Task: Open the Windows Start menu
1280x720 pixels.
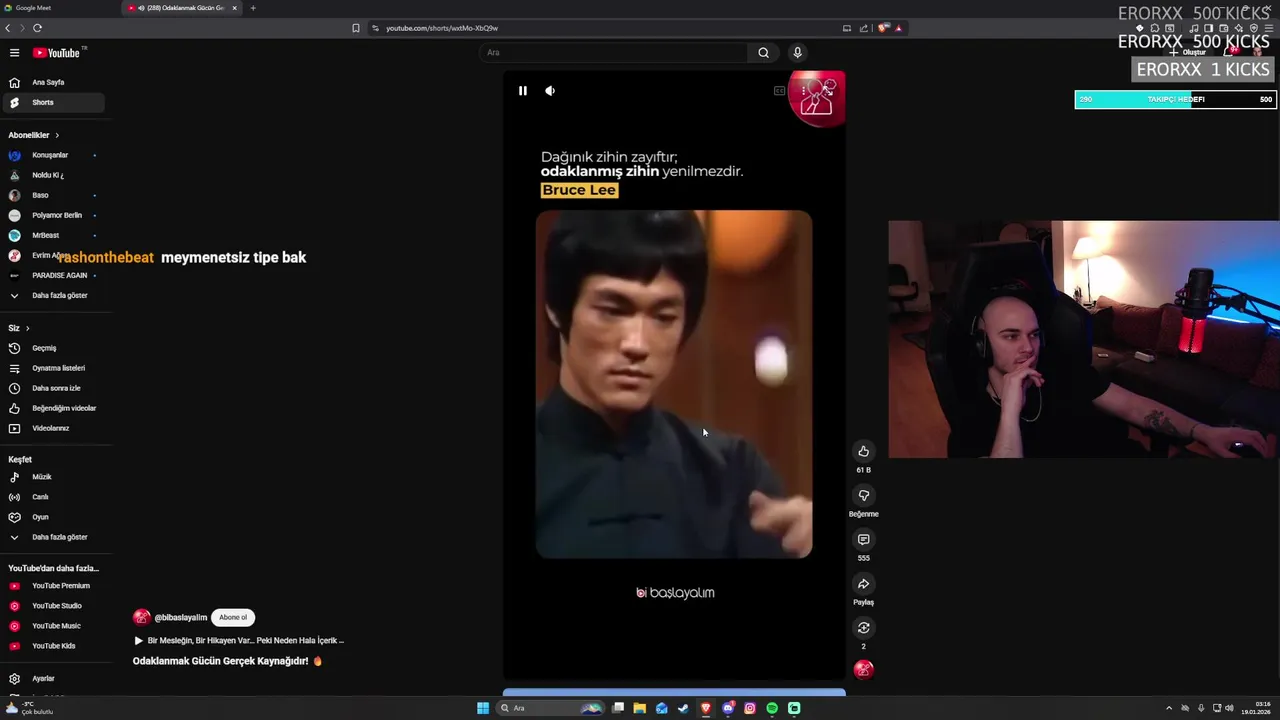Action: (x=483, y=708)
